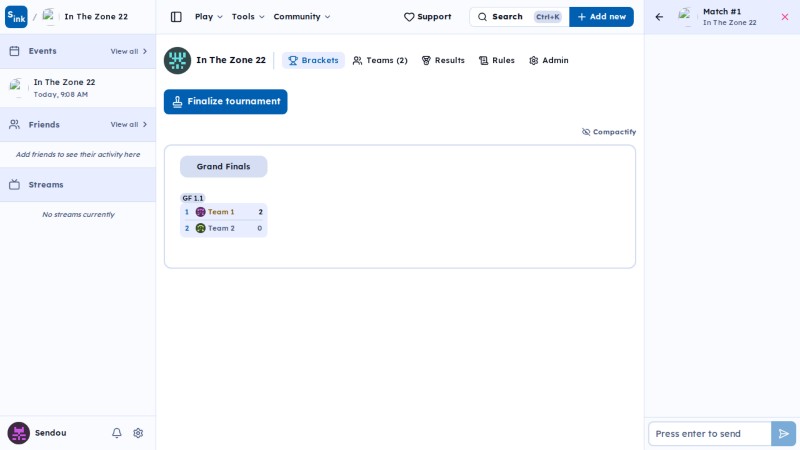Click the breadcrumb tournament image
Image resolution: width=800 pixels, height=450 pixels.
pos(49,17)
